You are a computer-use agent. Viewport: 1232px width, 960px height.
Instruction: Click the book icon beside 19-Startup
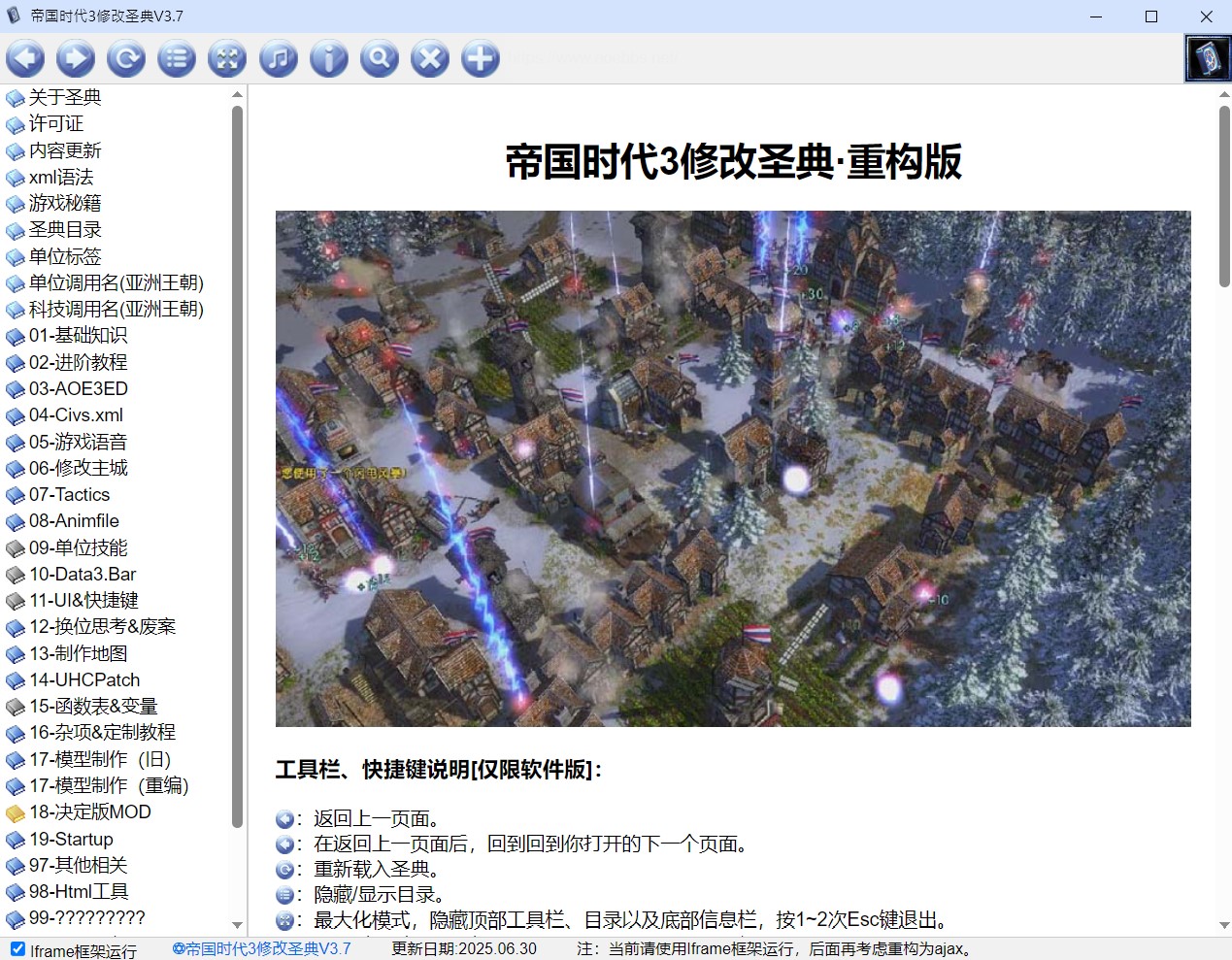(x=16, y=840)
